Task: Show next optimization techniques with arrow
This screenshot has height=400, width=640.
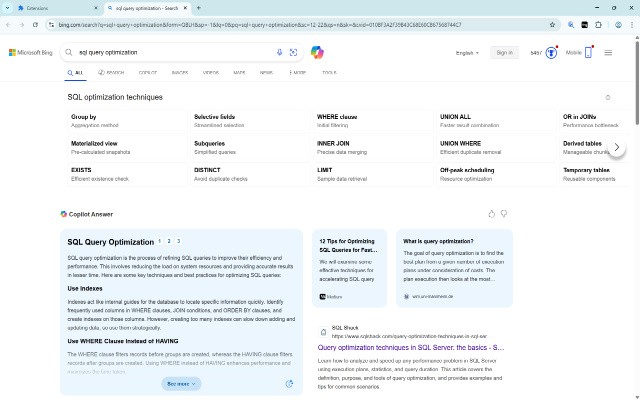Action: [x=617, y=147]
